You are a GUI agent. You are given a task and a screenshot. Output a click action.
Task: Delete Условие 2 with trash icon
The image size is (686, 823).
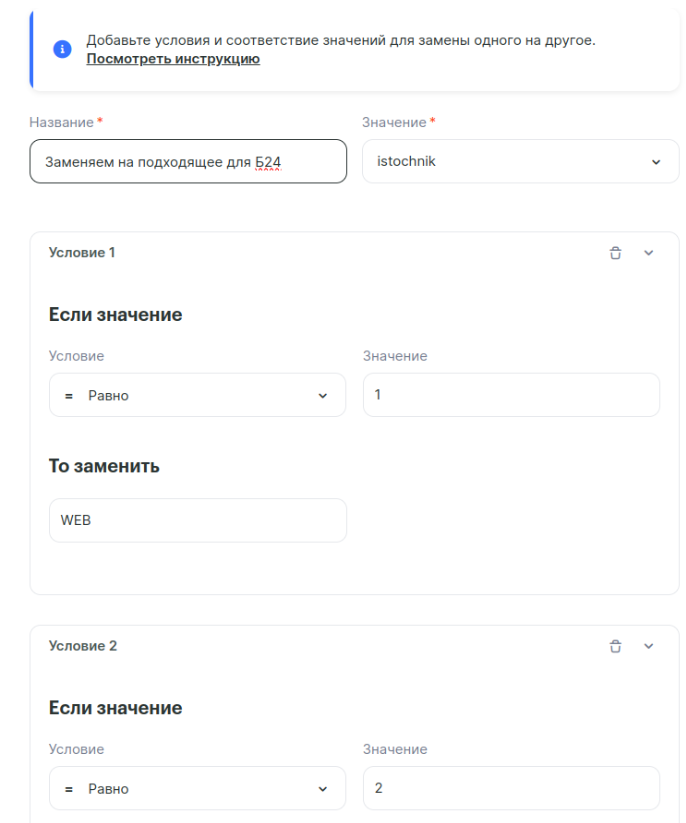click(x=615, y=646)
